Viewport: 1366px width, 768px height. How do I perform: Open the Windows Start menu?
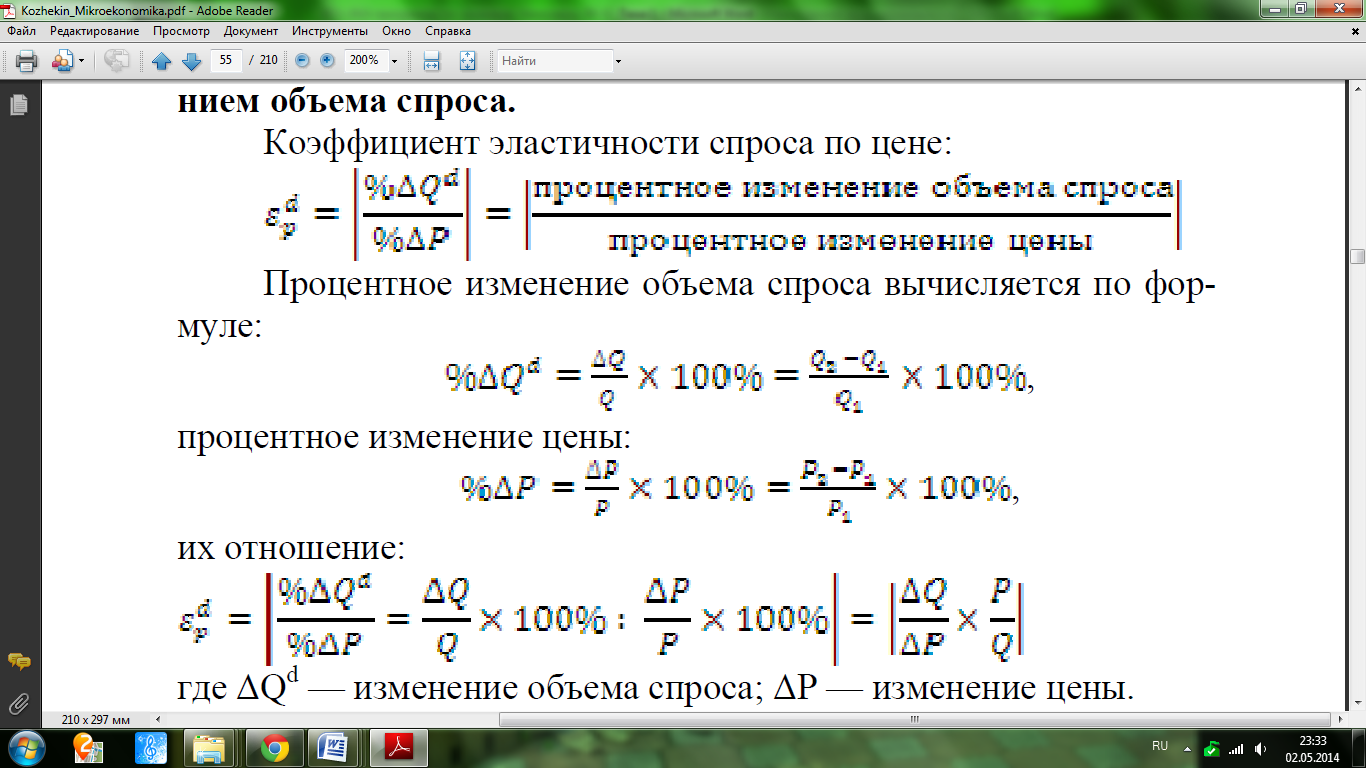26,747
